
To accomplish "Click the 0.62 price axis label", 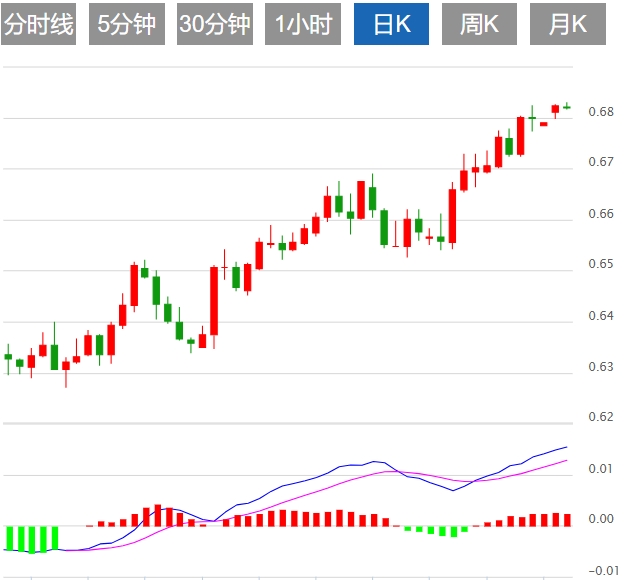I will [601, 417].
